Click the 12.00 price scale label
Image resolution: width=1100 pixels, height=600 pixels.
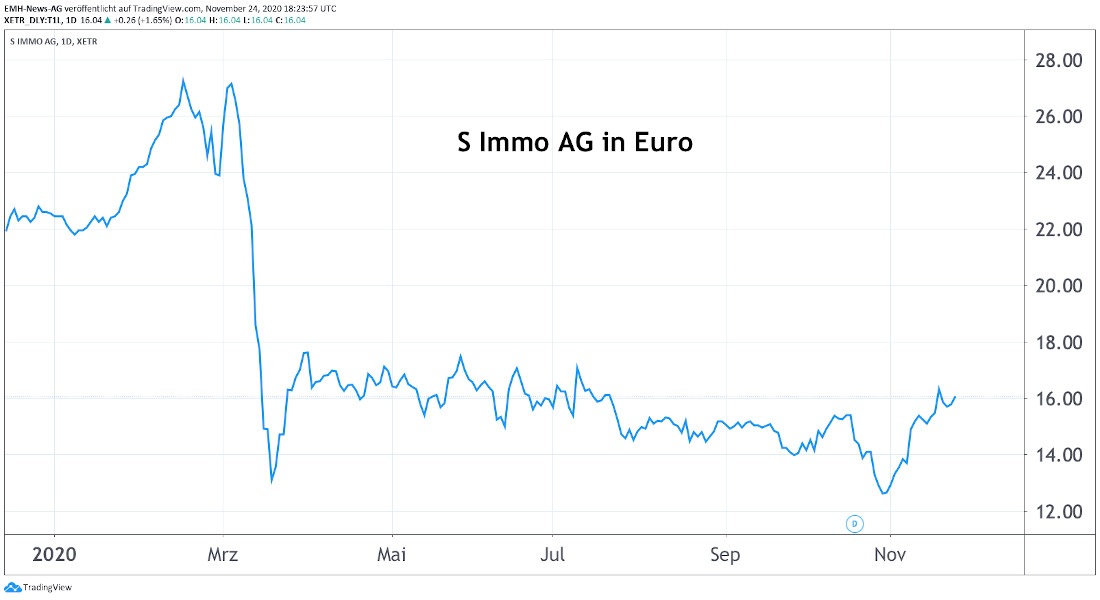(x=1059, y=511)
